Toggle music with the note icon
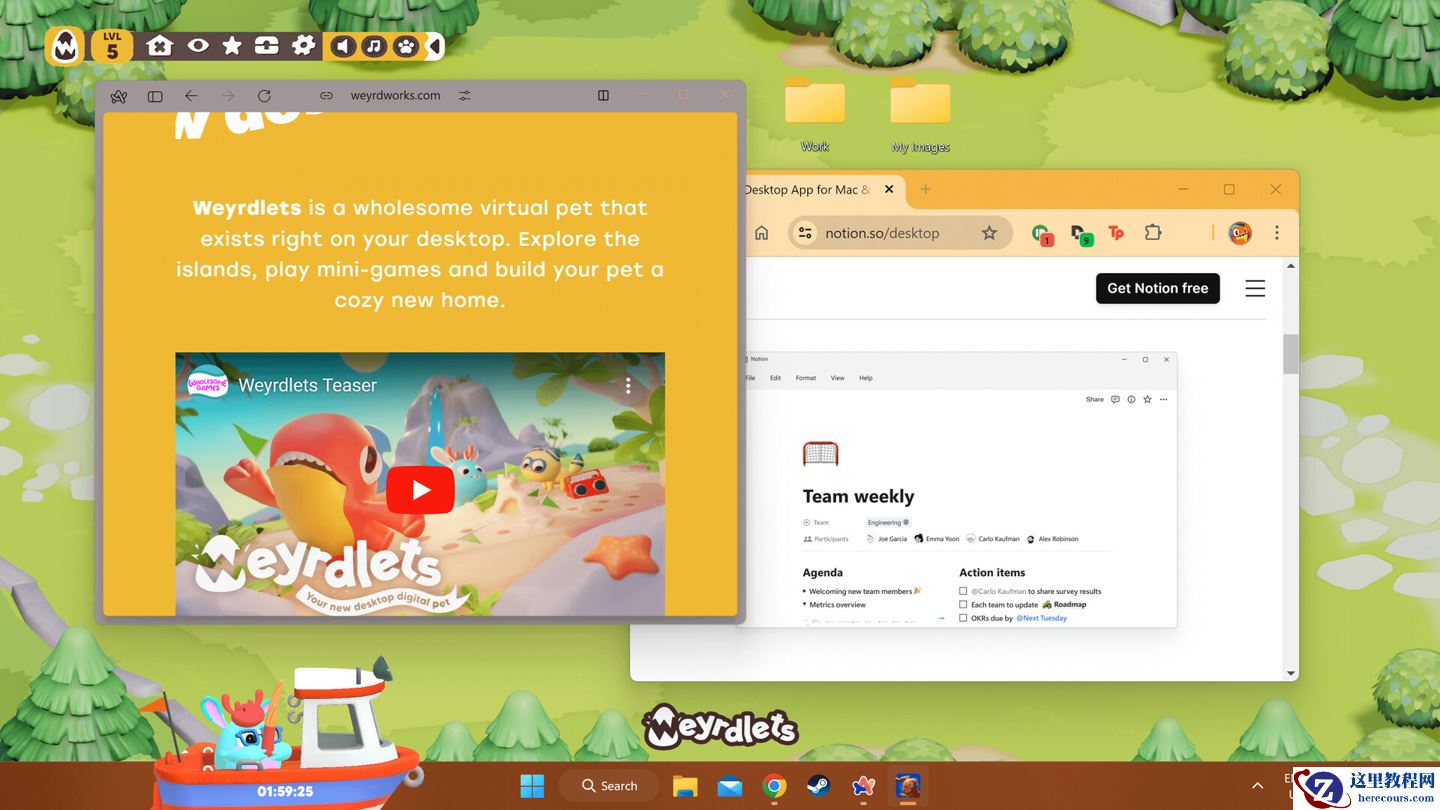1440x810 pixels. (374, 46)
